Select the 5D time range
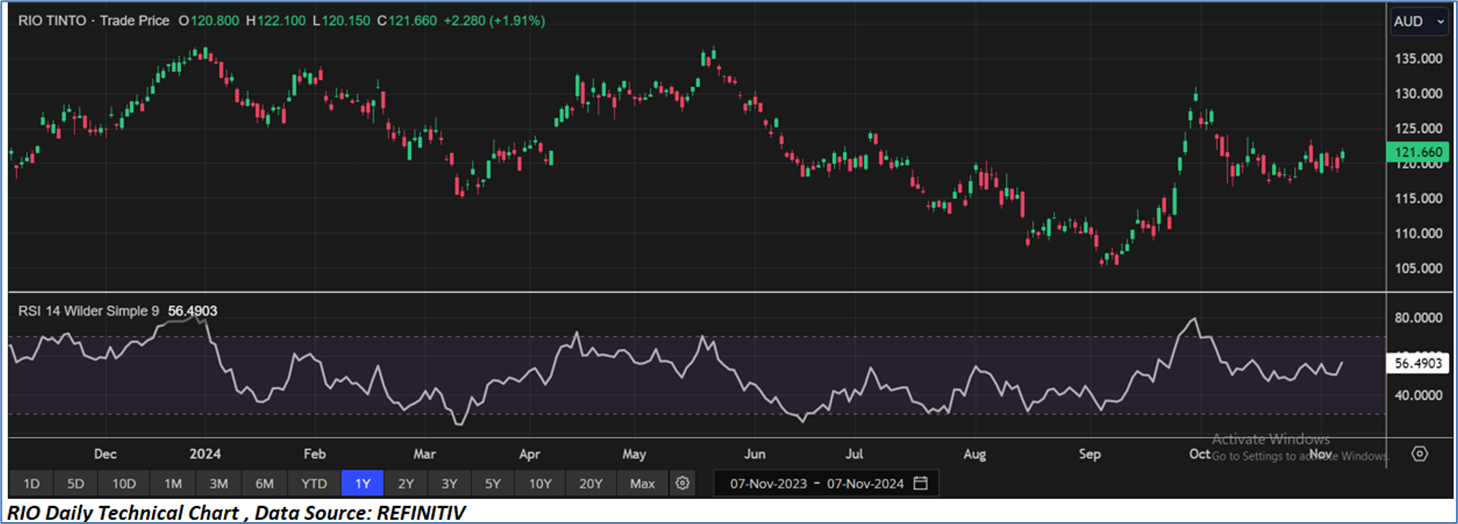 coord(76,484)
